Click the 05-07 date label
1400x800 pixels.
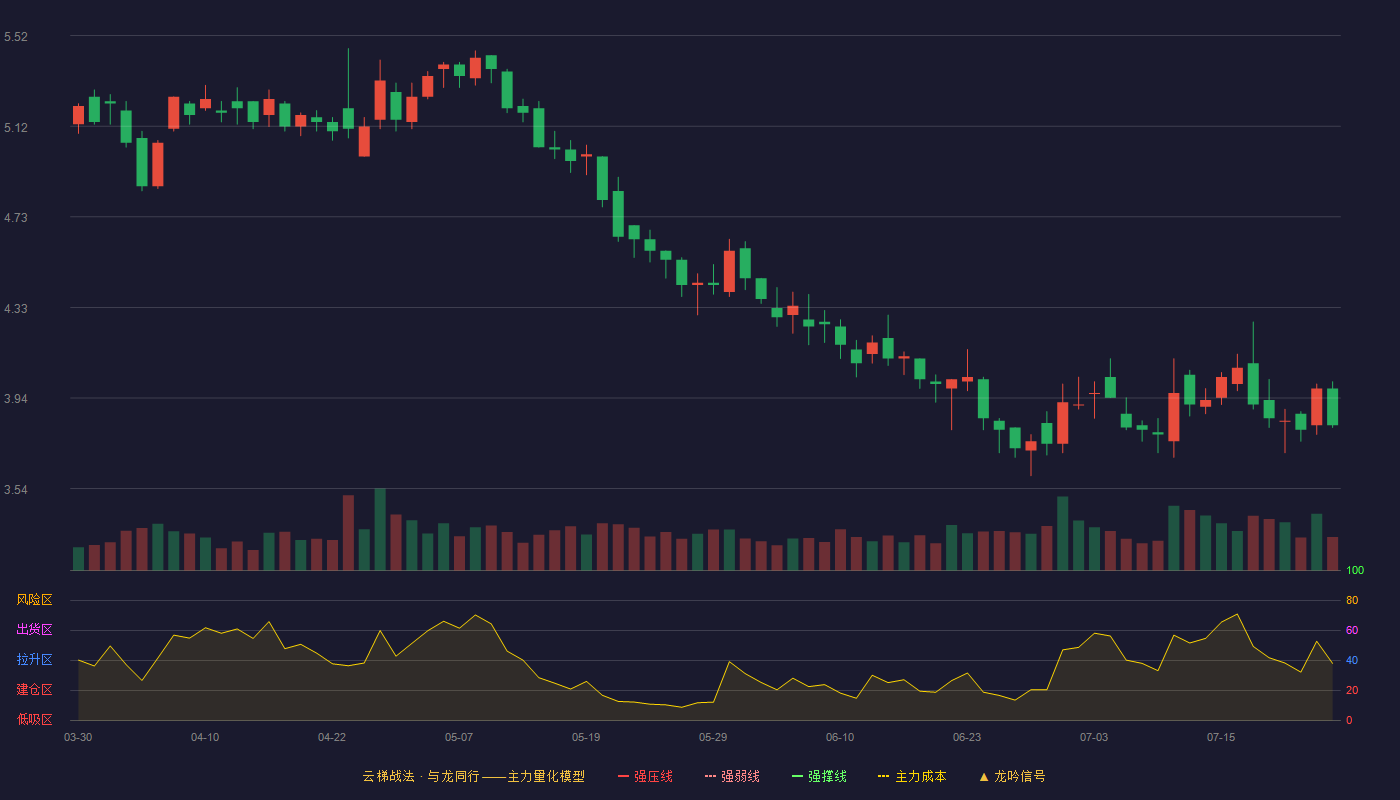pyautogui.click(x=459, y=737)
